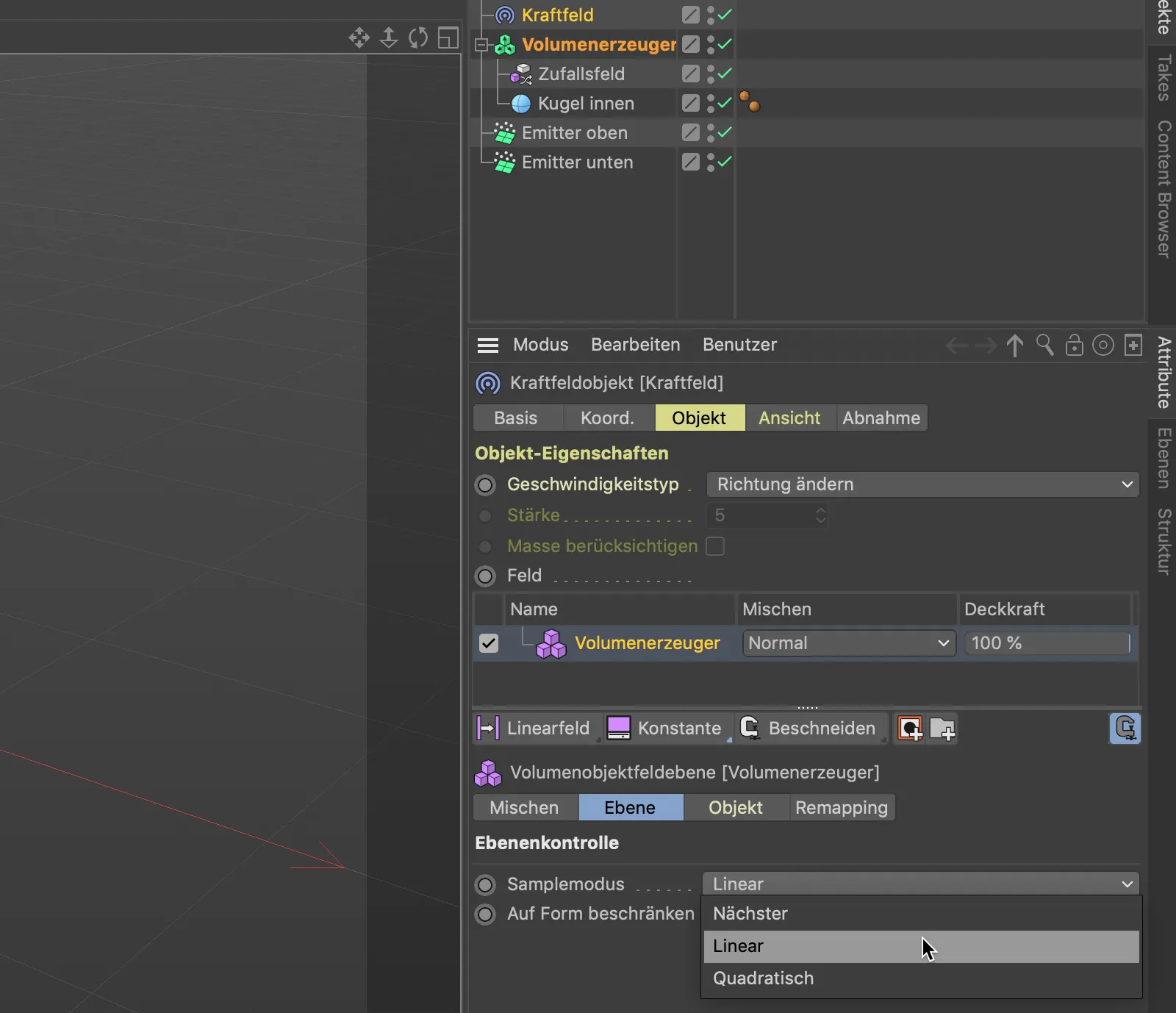Open the Remapping tab
1176x1013 pixels.
click(842, 808)
